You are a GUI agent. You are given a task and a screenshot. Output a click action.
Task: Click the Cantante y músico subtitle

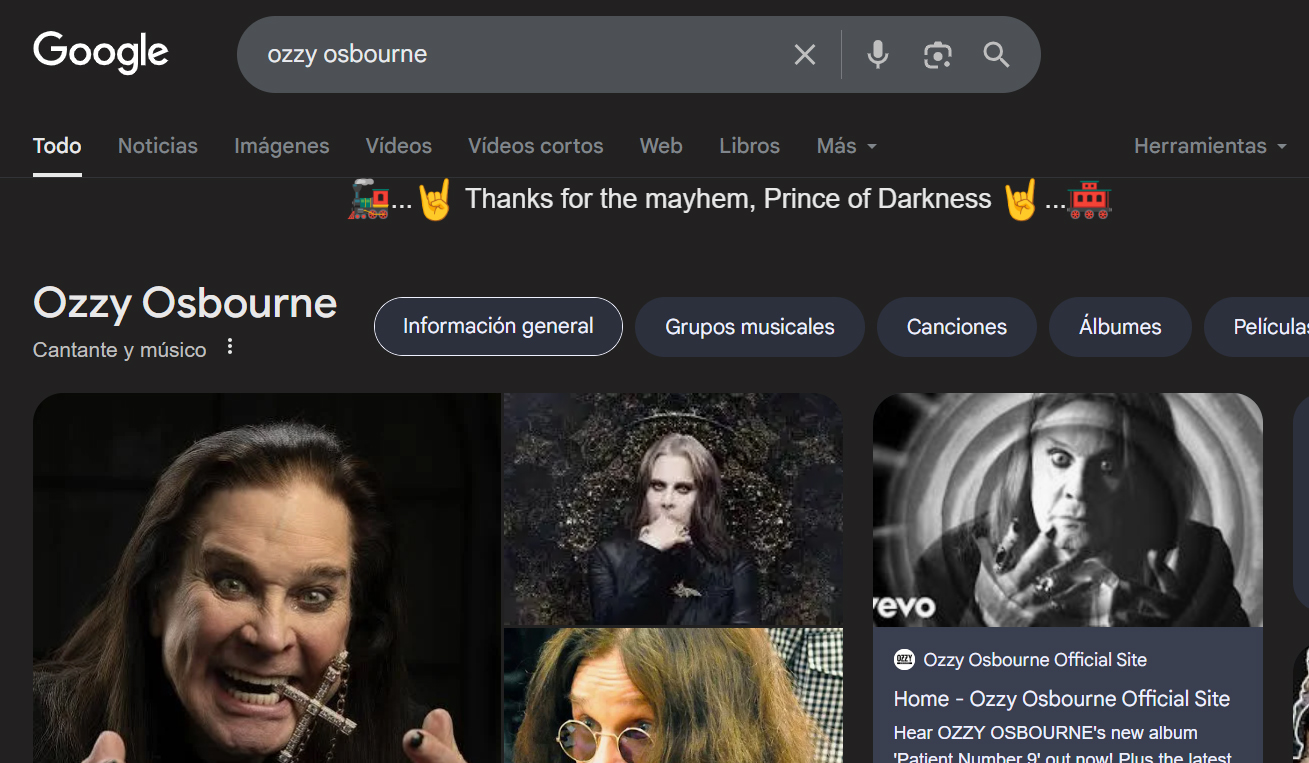[x=120, y=350]
